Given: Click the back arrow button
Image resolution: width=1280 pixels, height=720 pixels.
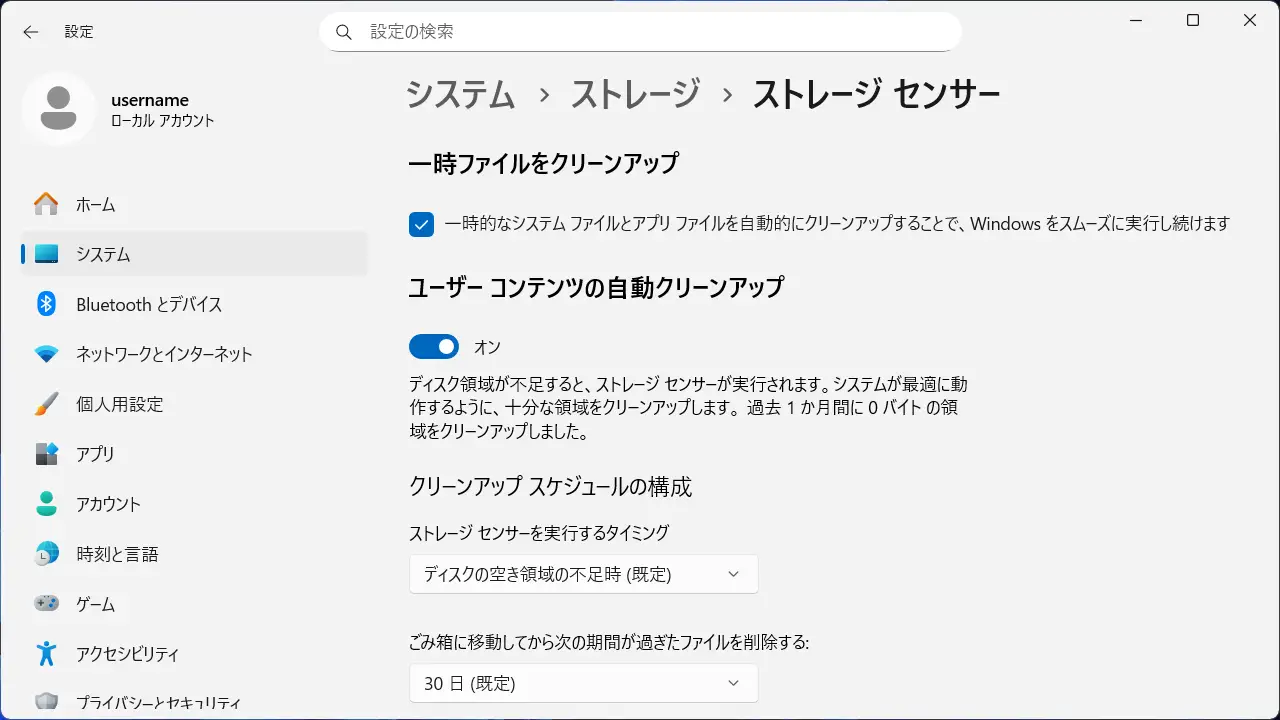Looking at the screenshot, I should point(31,32).
